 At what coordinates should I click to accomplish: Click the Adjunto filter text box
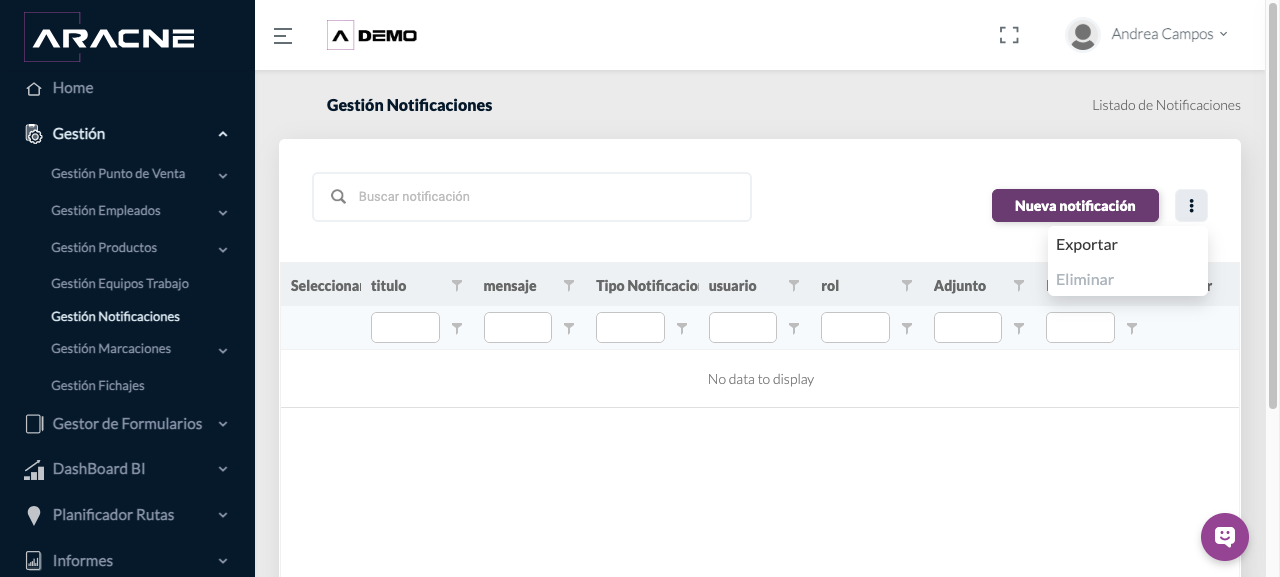point(968,328)
